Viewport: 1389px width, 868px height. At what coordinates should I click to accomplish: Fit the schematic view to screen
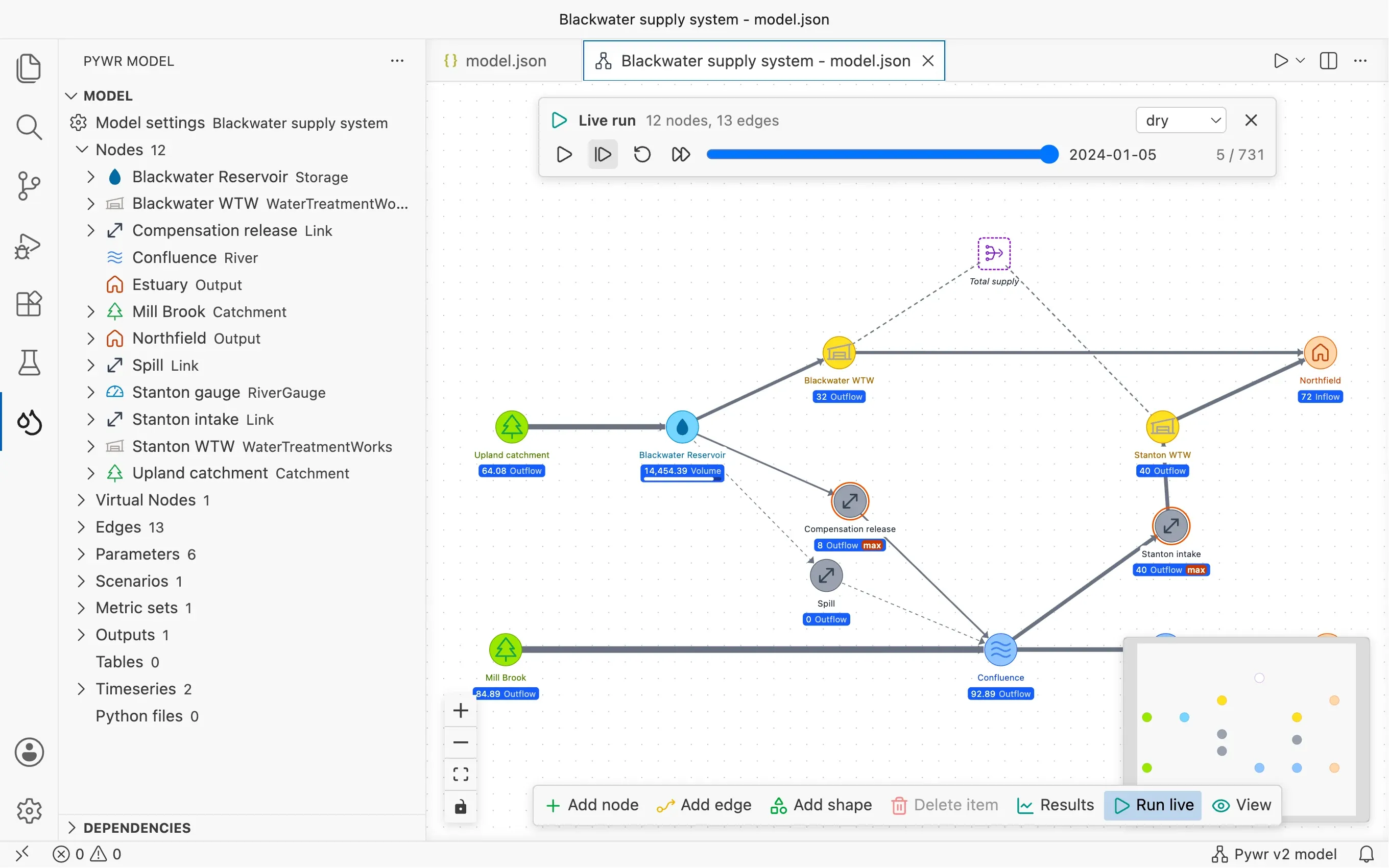460,775
